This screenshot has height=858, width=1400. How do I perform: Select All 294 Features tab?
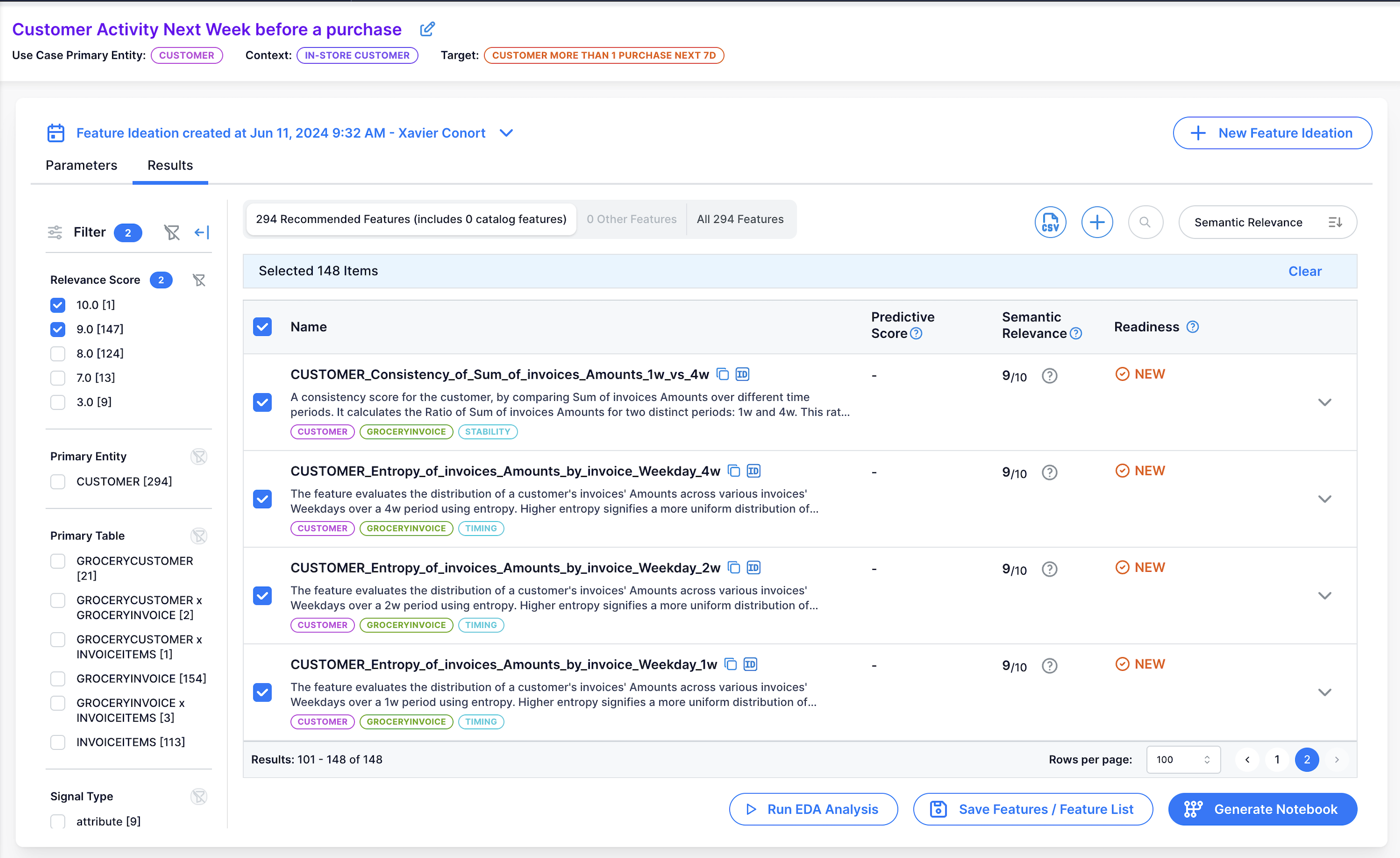pos(740,219)
